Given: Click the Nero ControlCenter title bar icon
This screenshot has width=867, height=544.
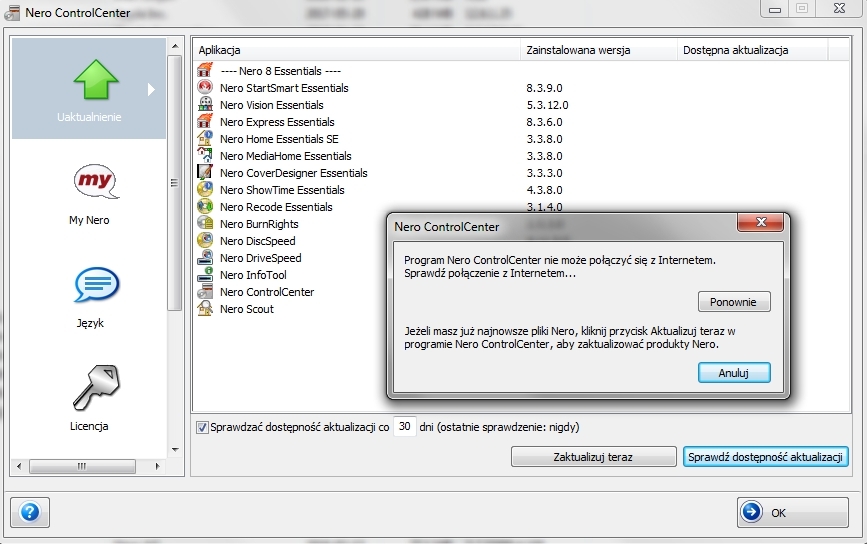Looking at the screenshot, I should [x=12, y=12].
